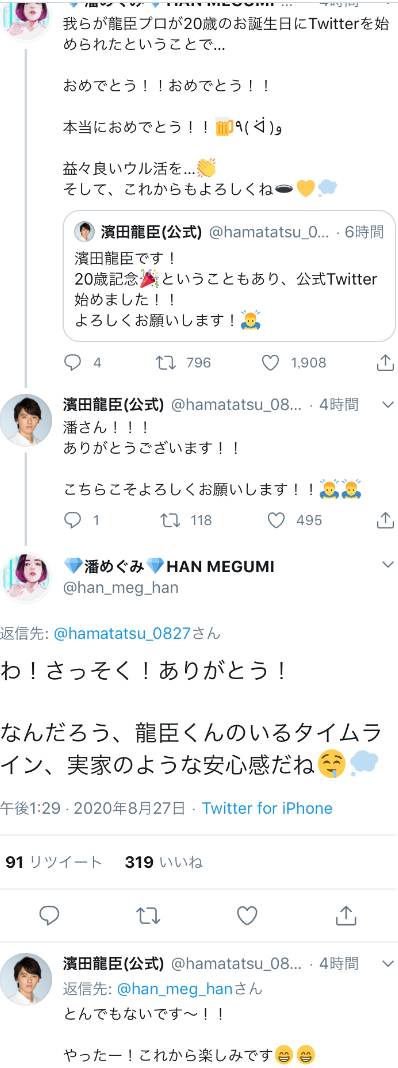Click the heart icon under main tweet
The image size is (398, 1068).
[x=247, y=915]
